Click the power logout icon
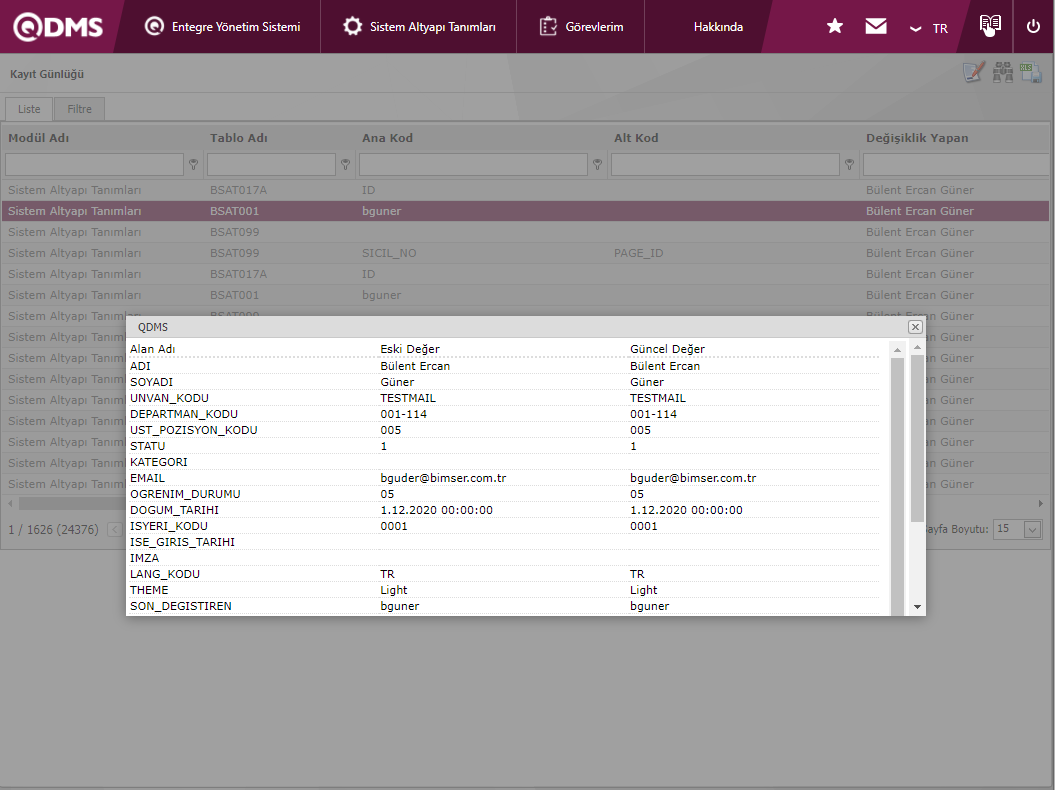 click(1034, 27)
